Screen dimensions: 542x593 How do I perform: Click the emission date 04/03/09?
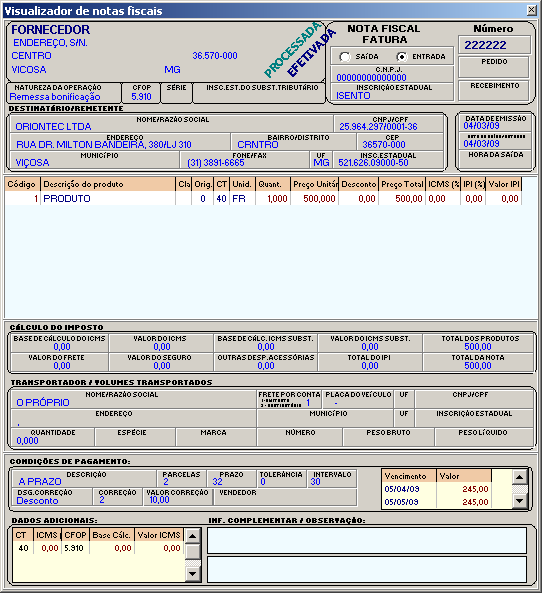[481, 126]
